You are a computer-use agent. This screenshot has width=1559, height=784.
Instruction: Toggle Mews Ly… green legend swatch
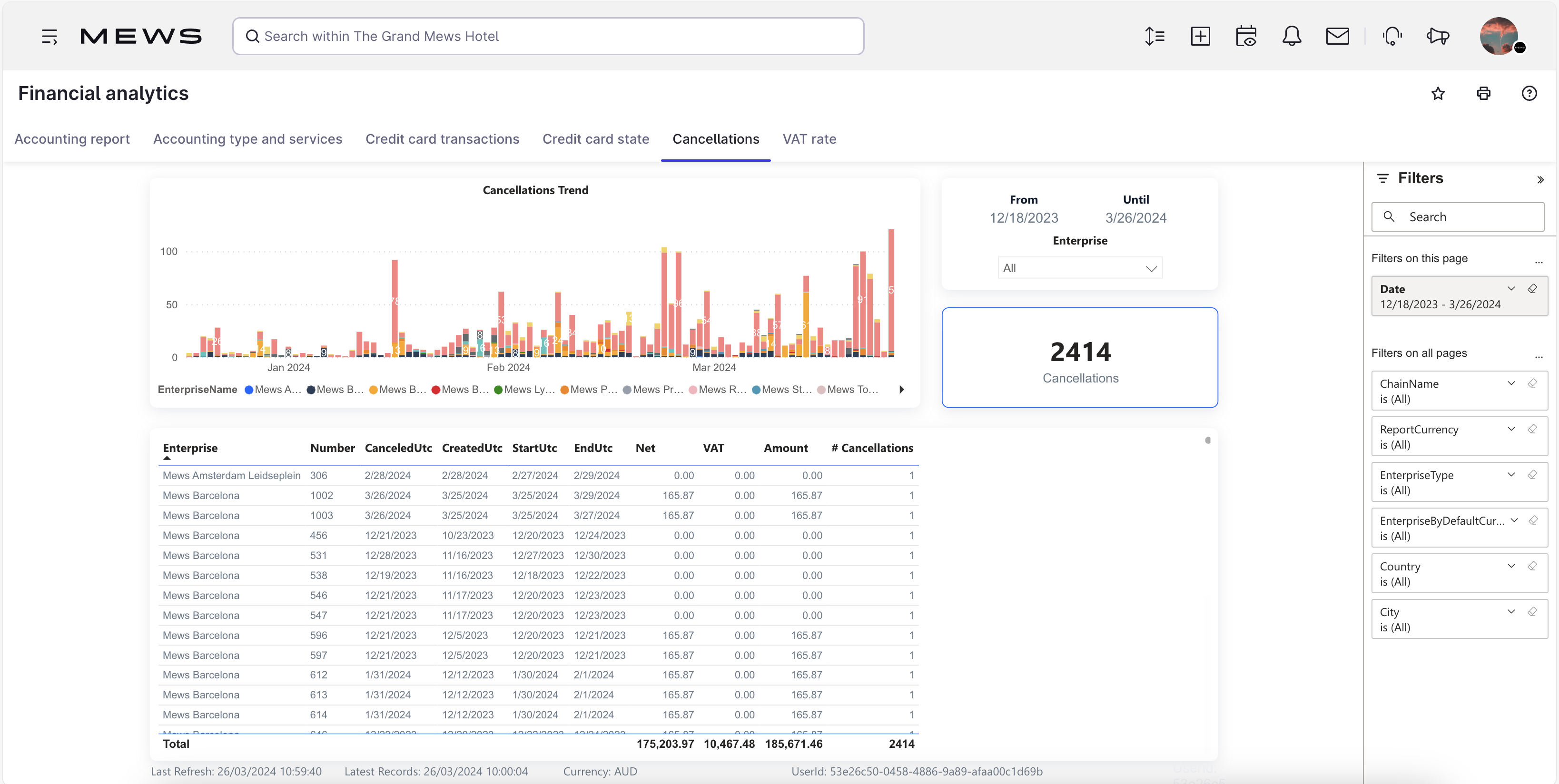coord(498,390)
